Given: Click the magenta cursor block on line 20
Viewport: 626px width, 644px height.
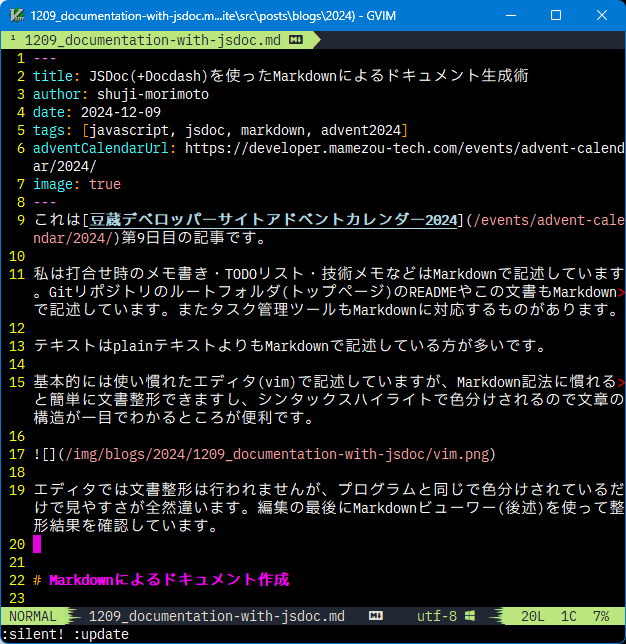Looking at the screenshot, I should [38, 544].
